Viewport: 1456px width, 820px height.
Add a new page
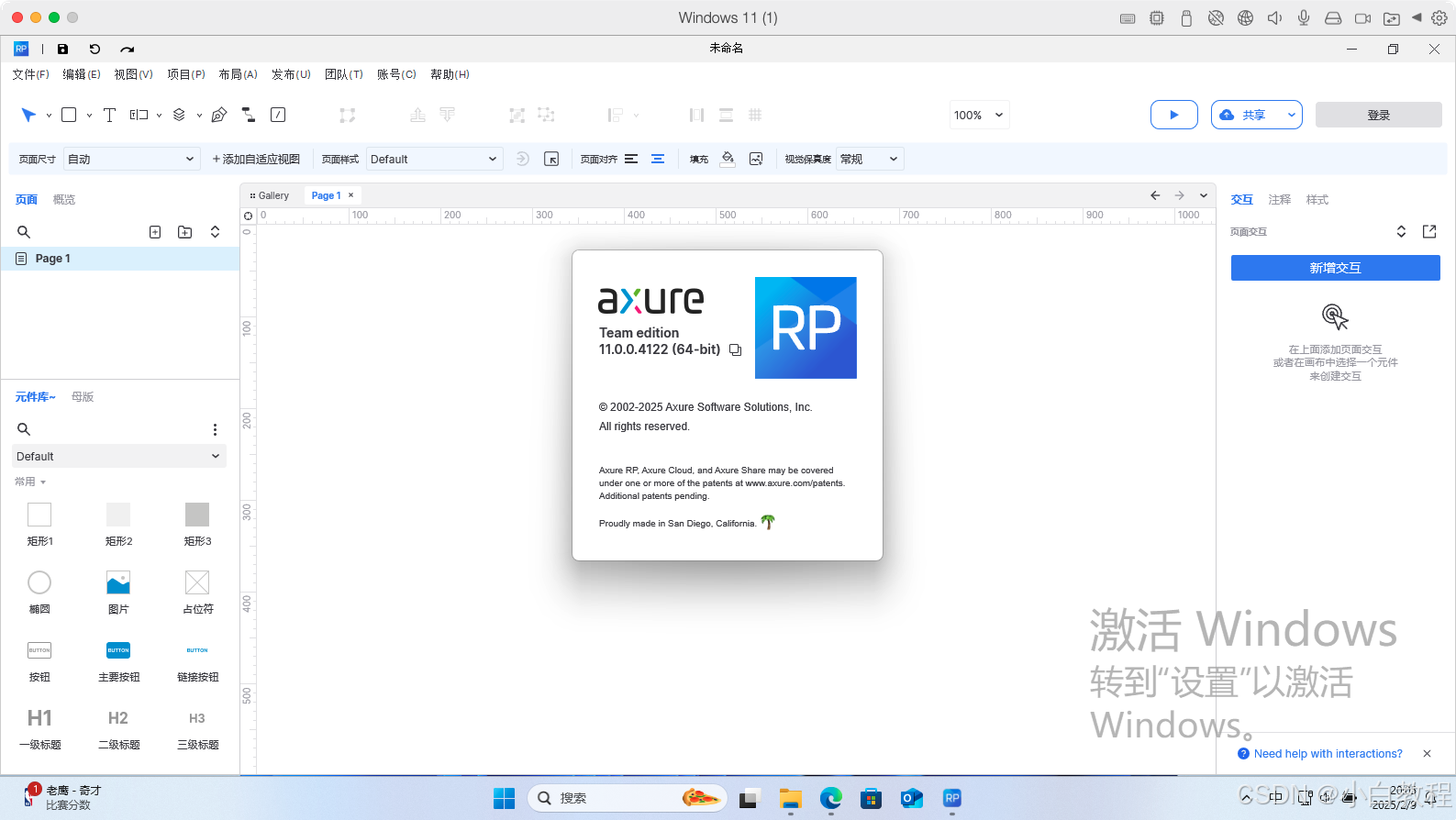155,232
